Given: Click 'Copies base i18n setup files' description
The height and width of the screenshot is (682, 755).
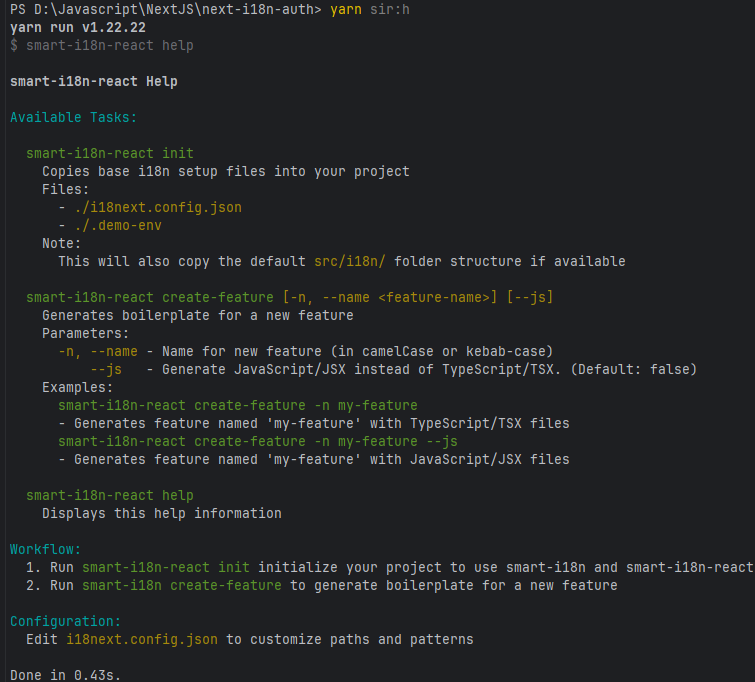Looking at the screenshot, I should click(x=153, y=171).
